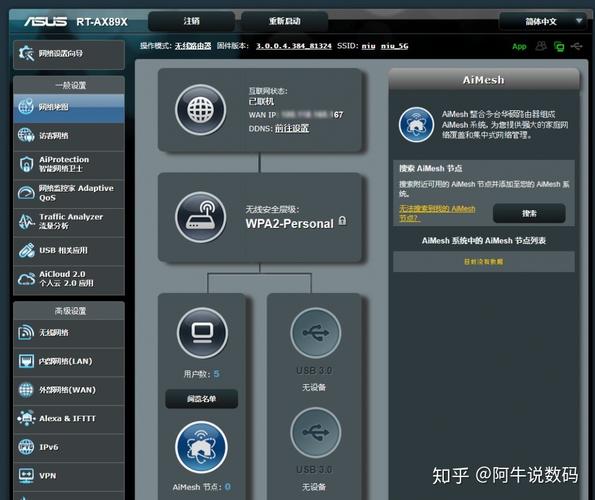This screenshot has width=595, height=500.
Task: Select Traffic Analyzer menu item
Action: (69, 222)
